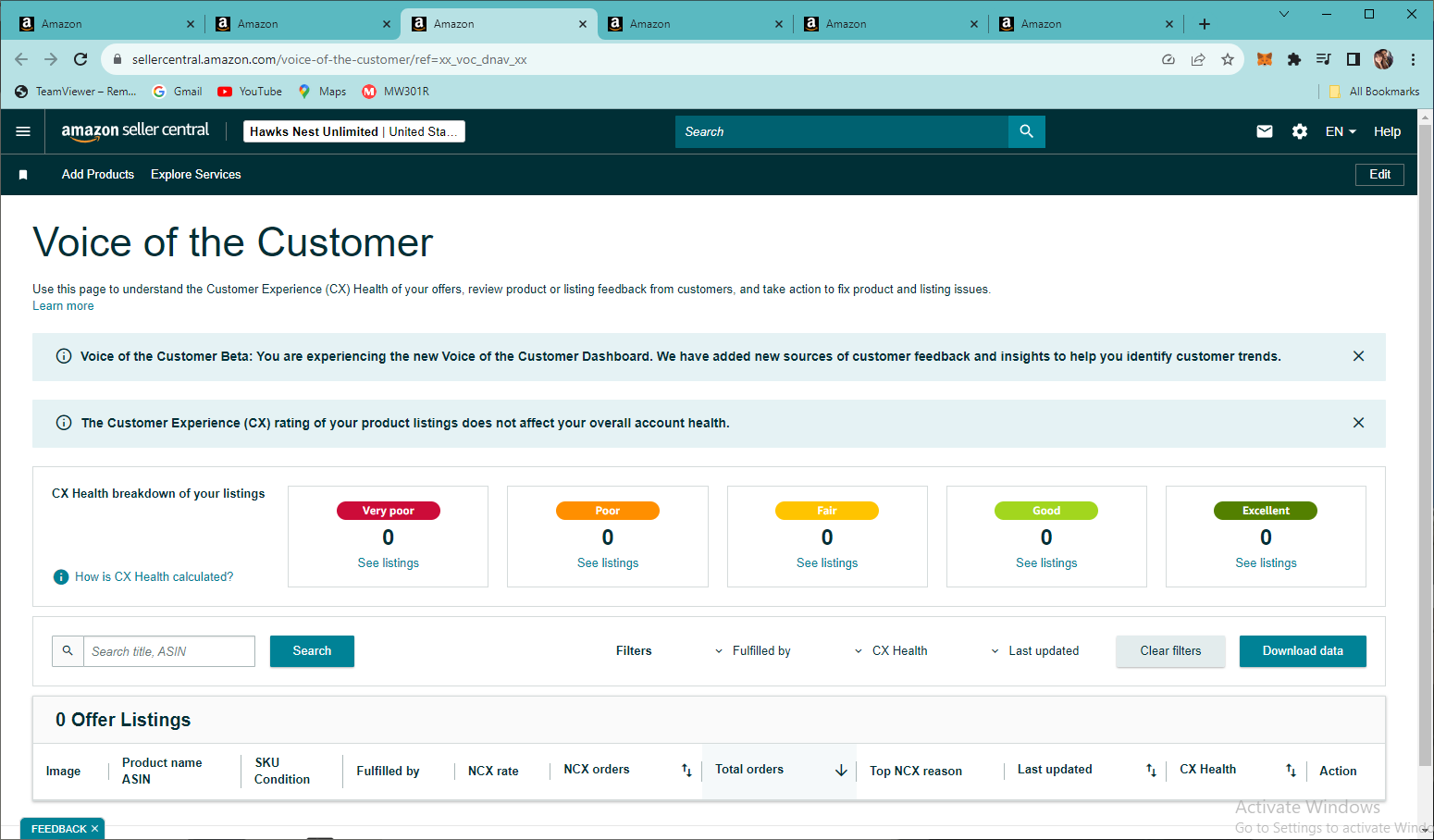Switch to the fourth Amazon browser tab
1434x840 pixels.
point(695,24)
